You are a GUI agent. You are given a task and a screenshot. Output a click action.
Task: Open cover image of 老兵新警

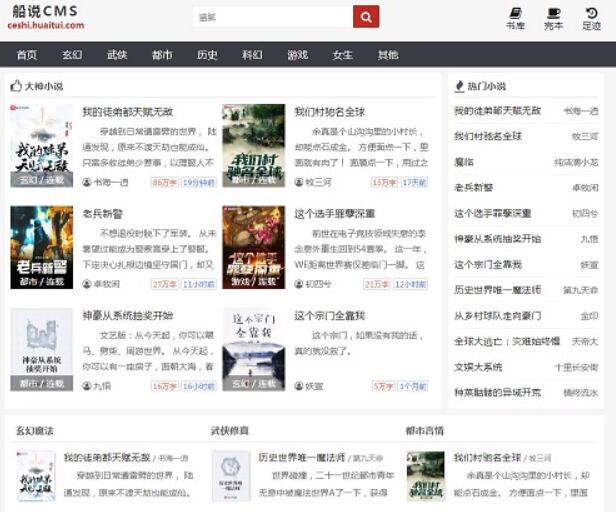[42, 248]
